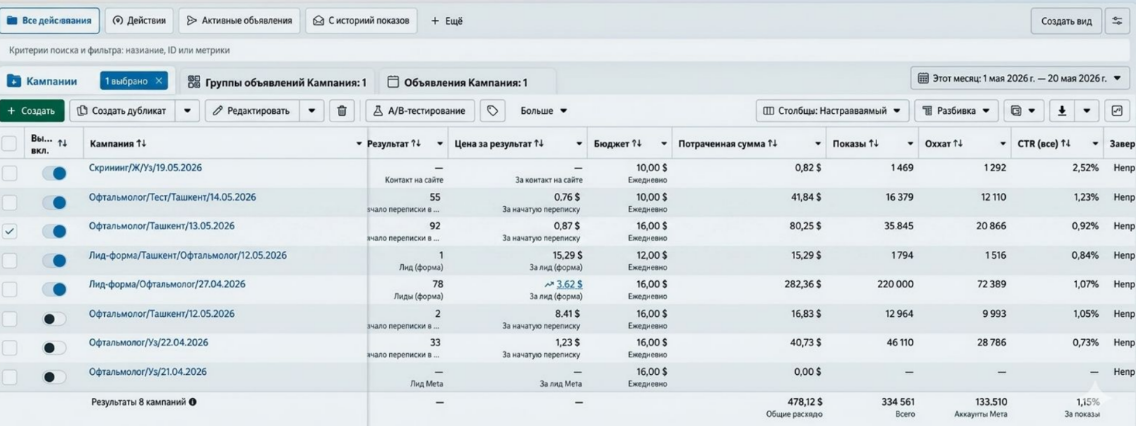Expand arrow next to Создать дубликат

coord(188,111)
